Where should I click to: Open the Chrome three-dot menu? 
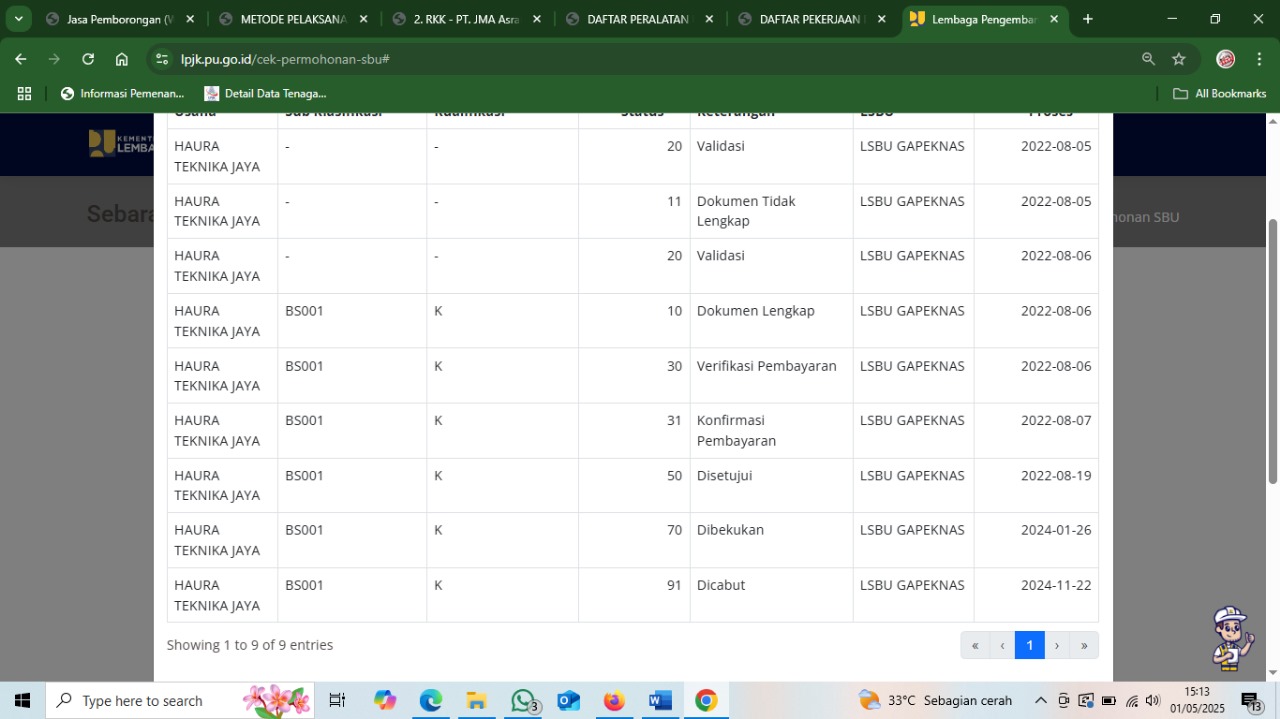(x=1259, y=59)
